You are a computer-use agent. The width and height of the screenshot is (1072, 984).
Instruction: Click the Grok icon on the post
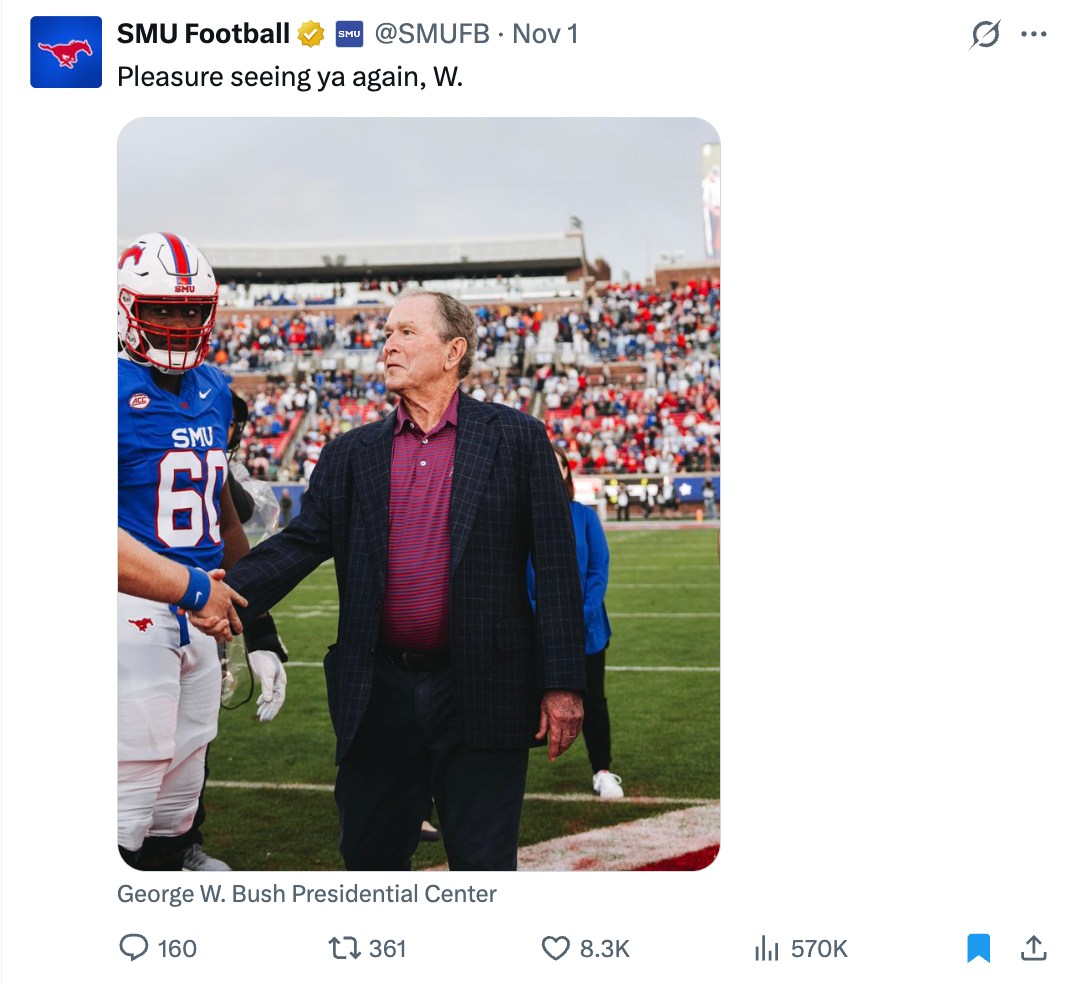pos(985,35)
